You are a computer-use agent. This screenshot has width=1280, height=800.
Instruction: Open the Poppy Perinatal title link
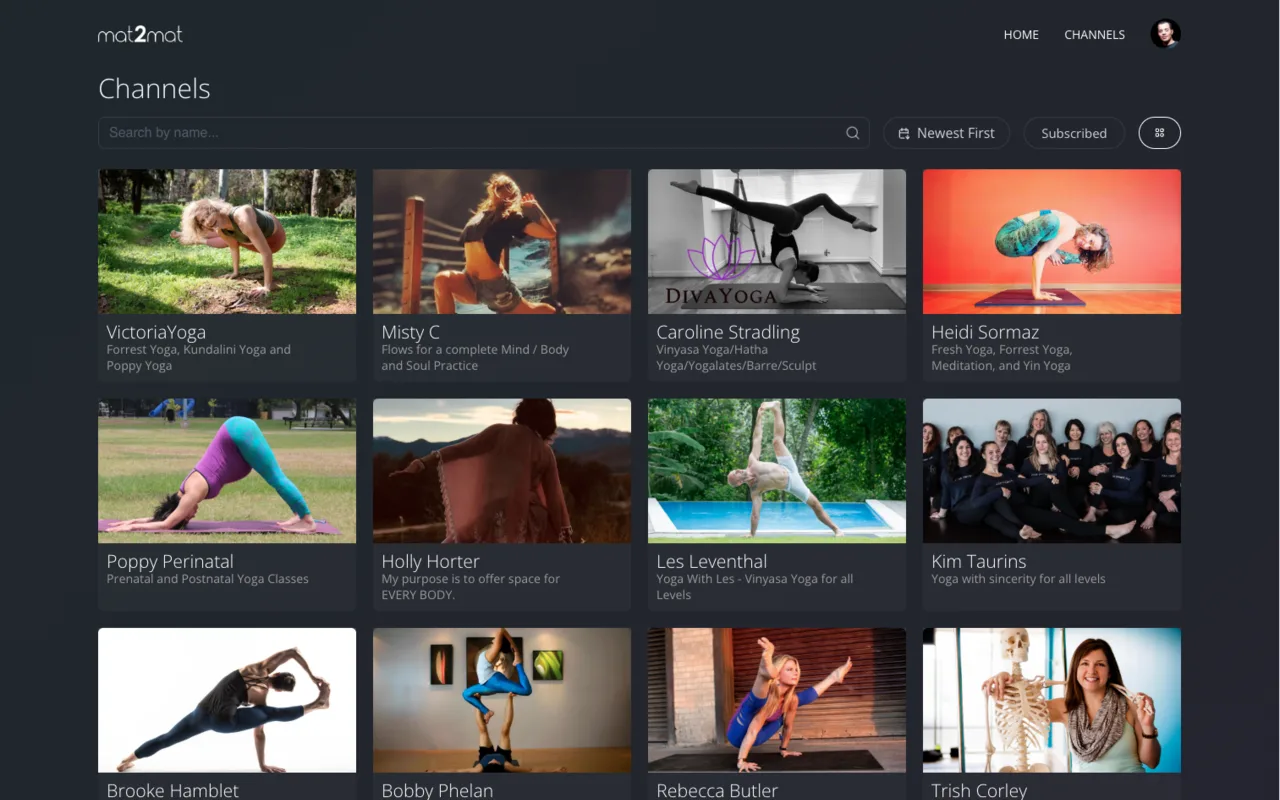170,562
